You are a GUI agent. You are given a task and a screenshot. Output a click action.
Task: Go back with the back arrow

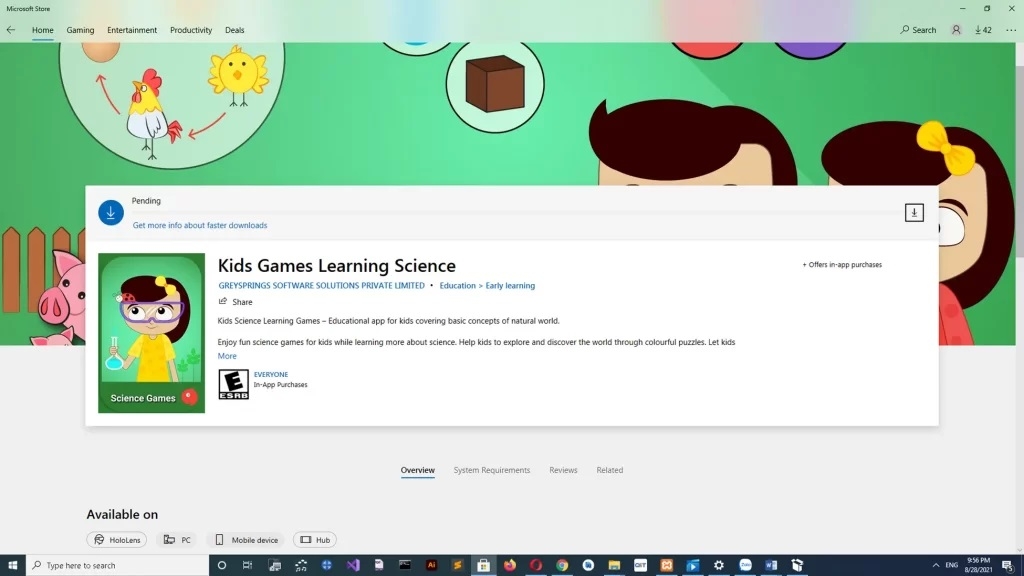11,30
